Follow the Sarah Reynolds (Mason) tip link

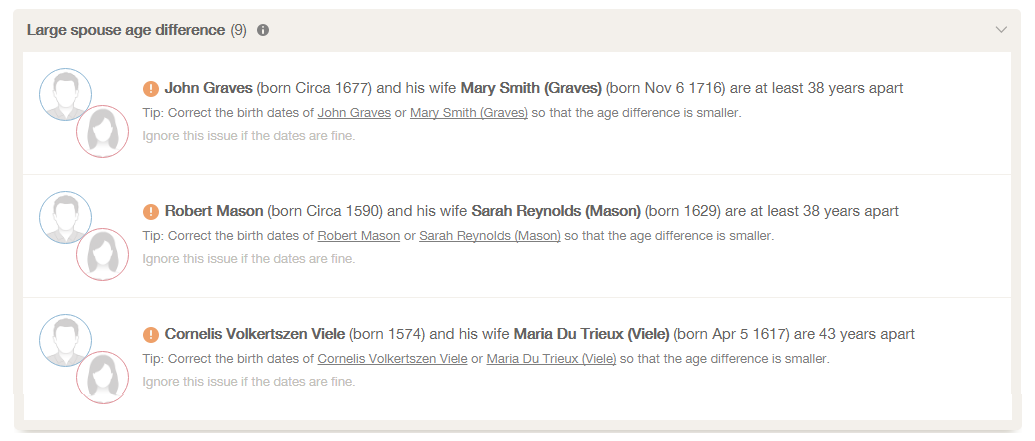tap(490, 236)
